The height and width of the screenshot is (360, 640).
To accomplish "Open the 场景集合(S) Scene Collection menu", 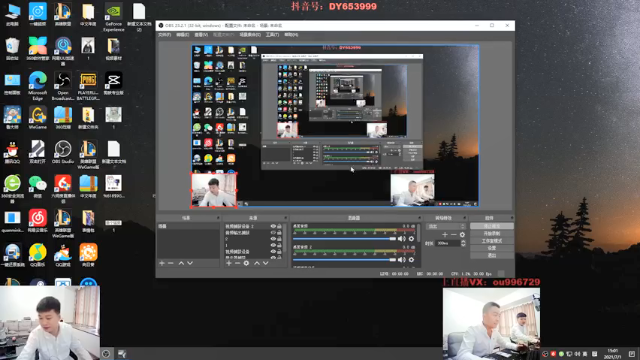I will point(250,35).
